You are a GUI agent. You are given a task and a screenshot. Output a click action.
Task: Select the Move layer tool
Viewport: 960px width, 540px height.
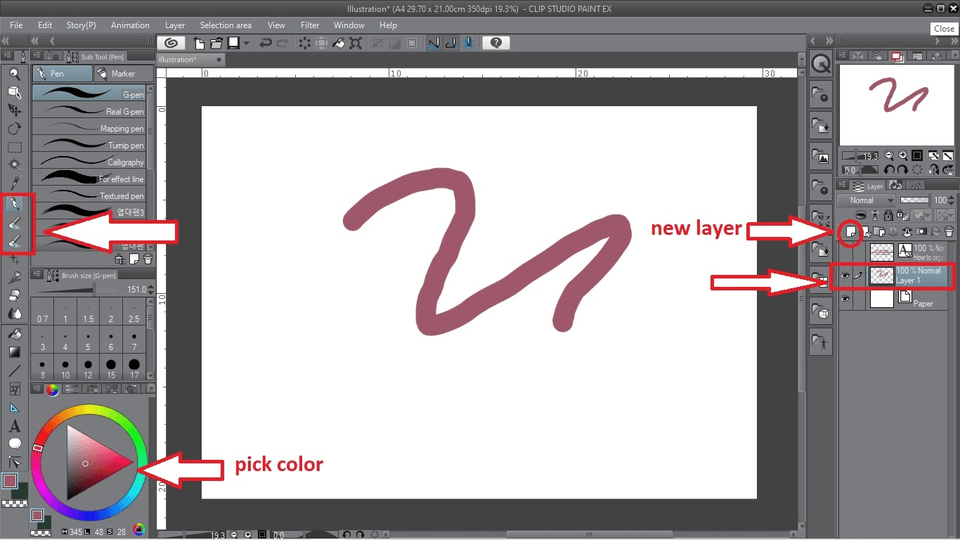tap(14, 110)
